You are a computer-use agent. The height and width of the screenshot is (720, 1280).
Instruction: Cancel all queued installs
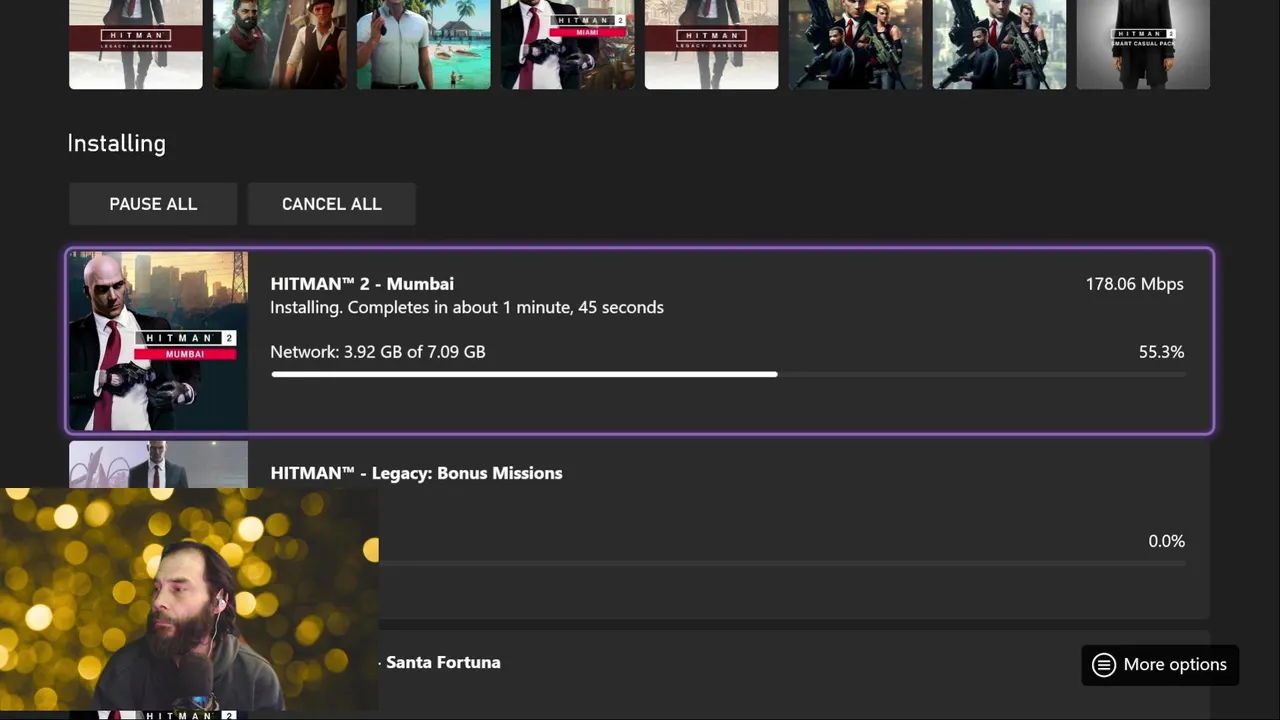tap(331, 204)
